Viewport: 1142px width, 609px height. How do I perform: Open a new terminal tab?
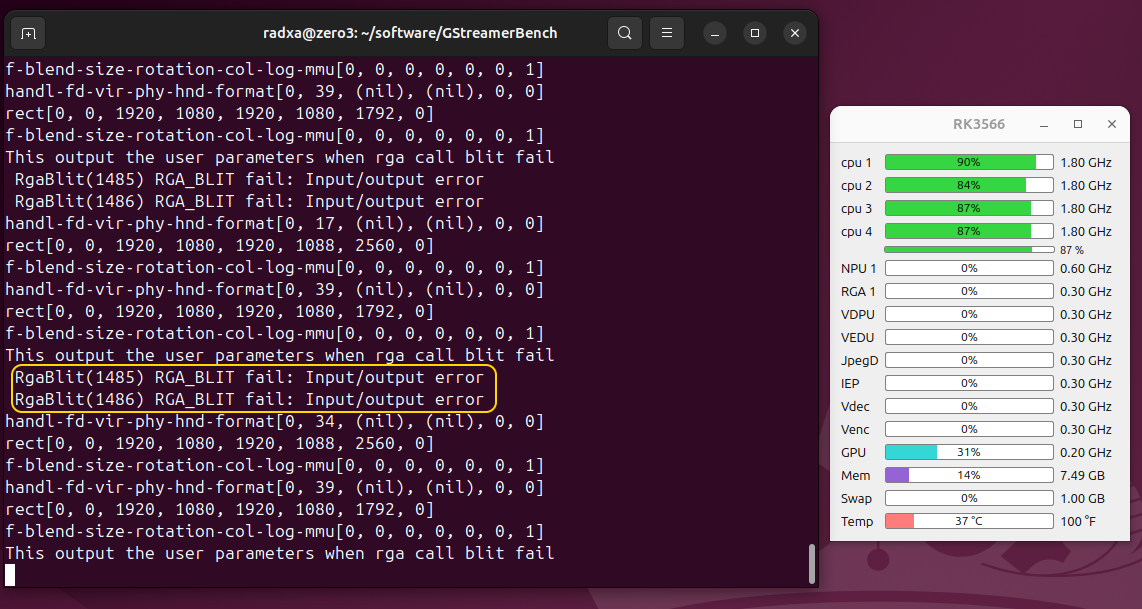[28, 34]
